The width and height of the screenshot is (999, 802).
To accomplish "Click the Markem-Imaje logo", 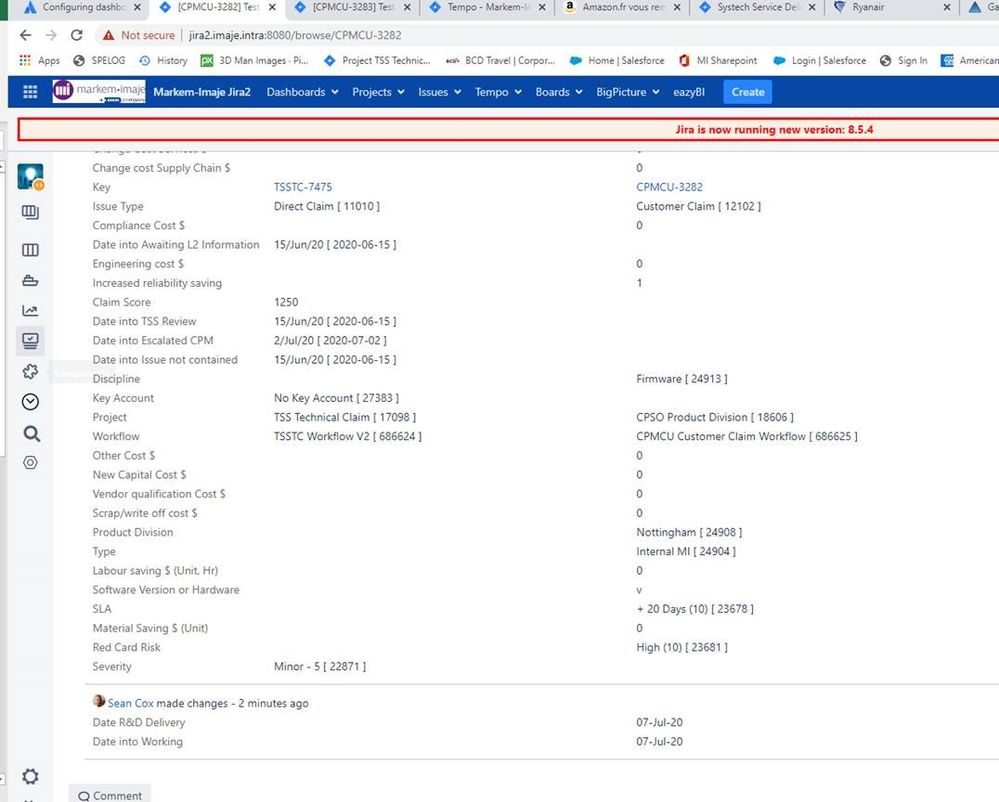I will (x=99, y=91).
